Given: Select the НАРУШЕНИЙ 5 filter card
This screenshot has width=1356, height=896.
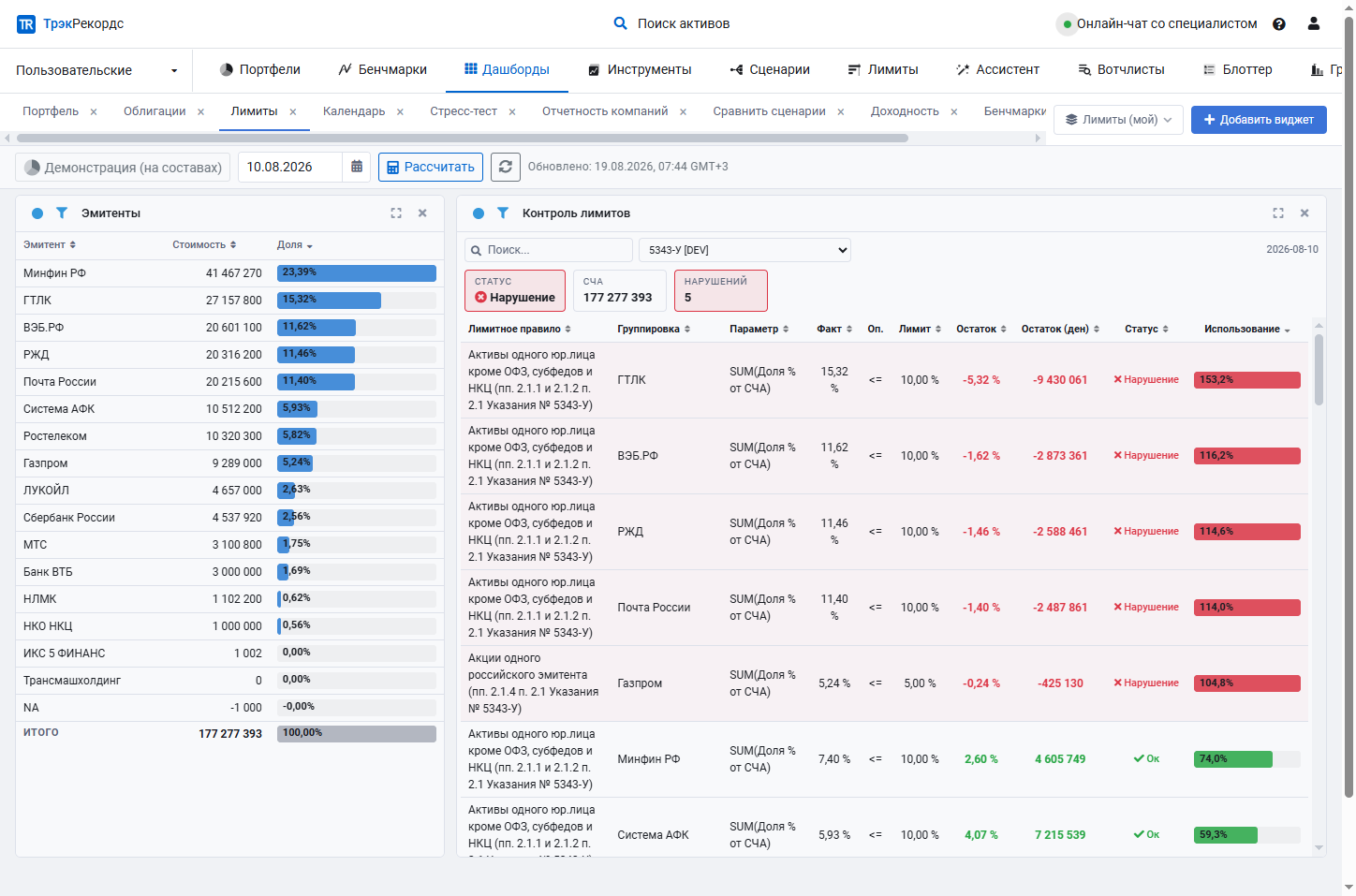Looking at the screenshot, I should pyautogui.click(x=721, y=290).
